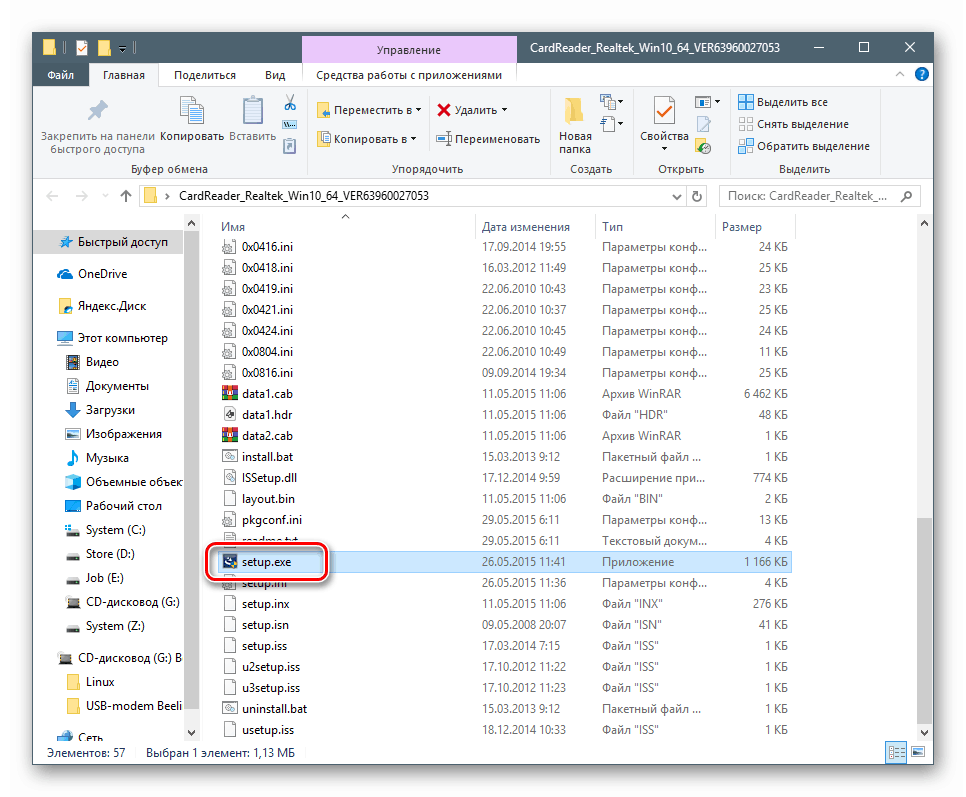The height and width of the screenshot is (797, 966).
Task: Expand the Delete dropdown arrow
Action: coord(504,110)
